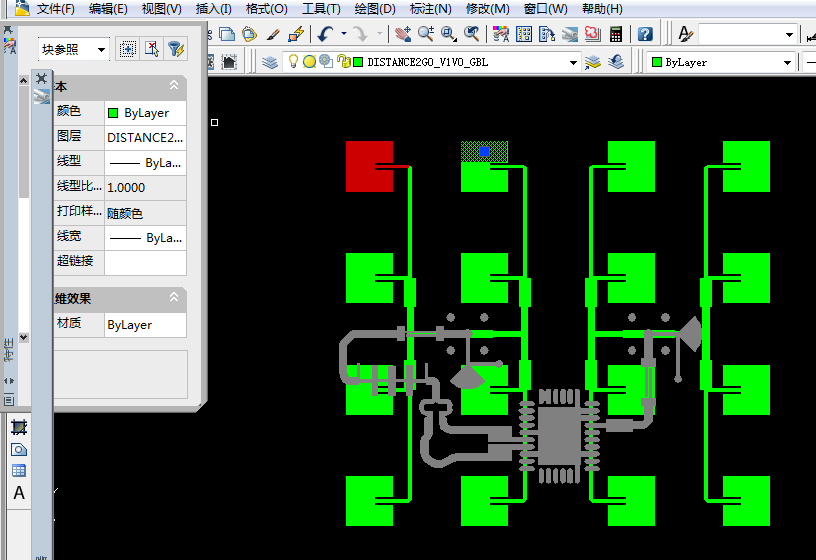Click the Undo arrow icon

pos(326,34)
